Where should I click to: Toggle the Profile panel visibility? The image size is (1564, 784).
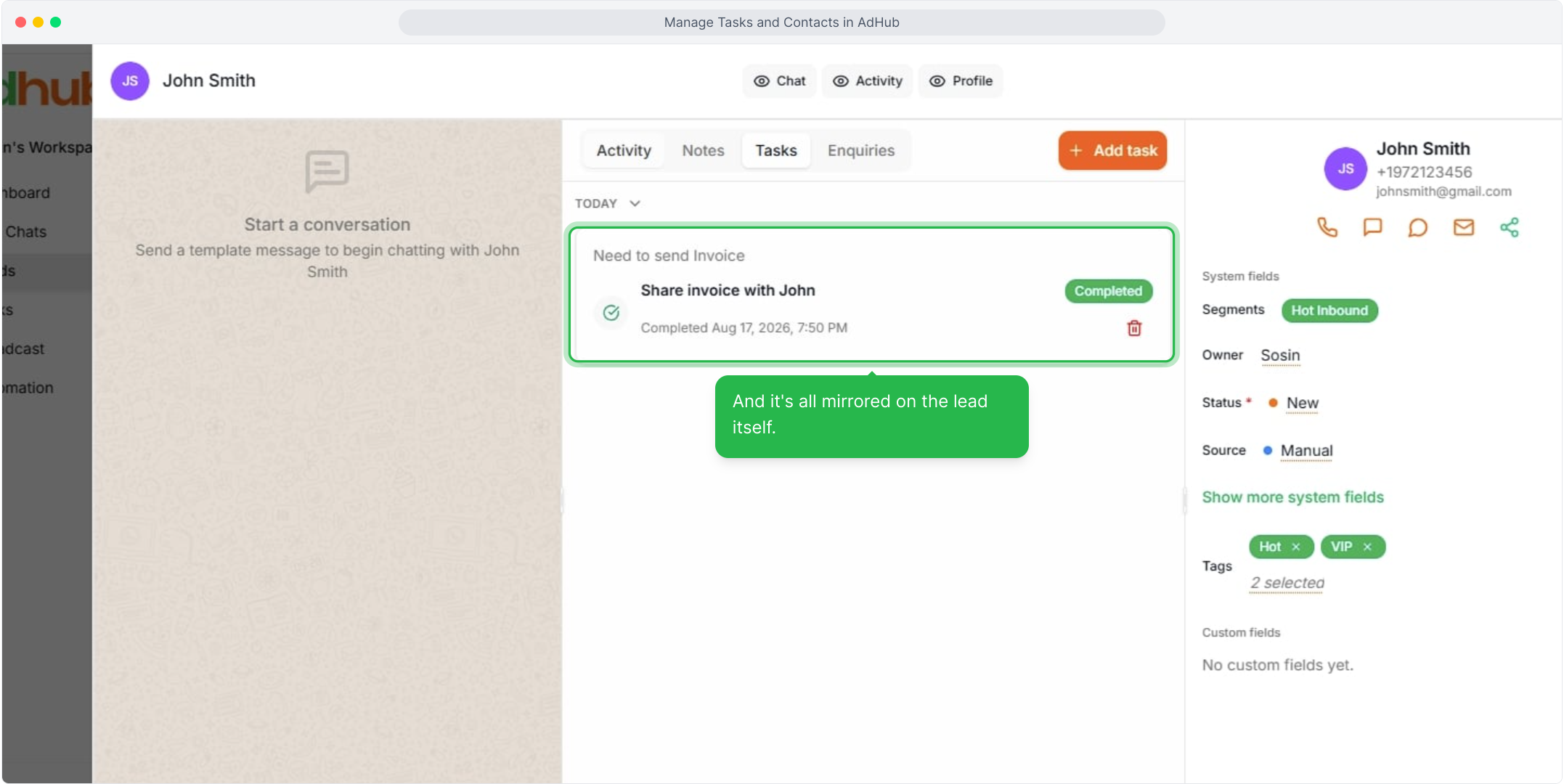961,81
